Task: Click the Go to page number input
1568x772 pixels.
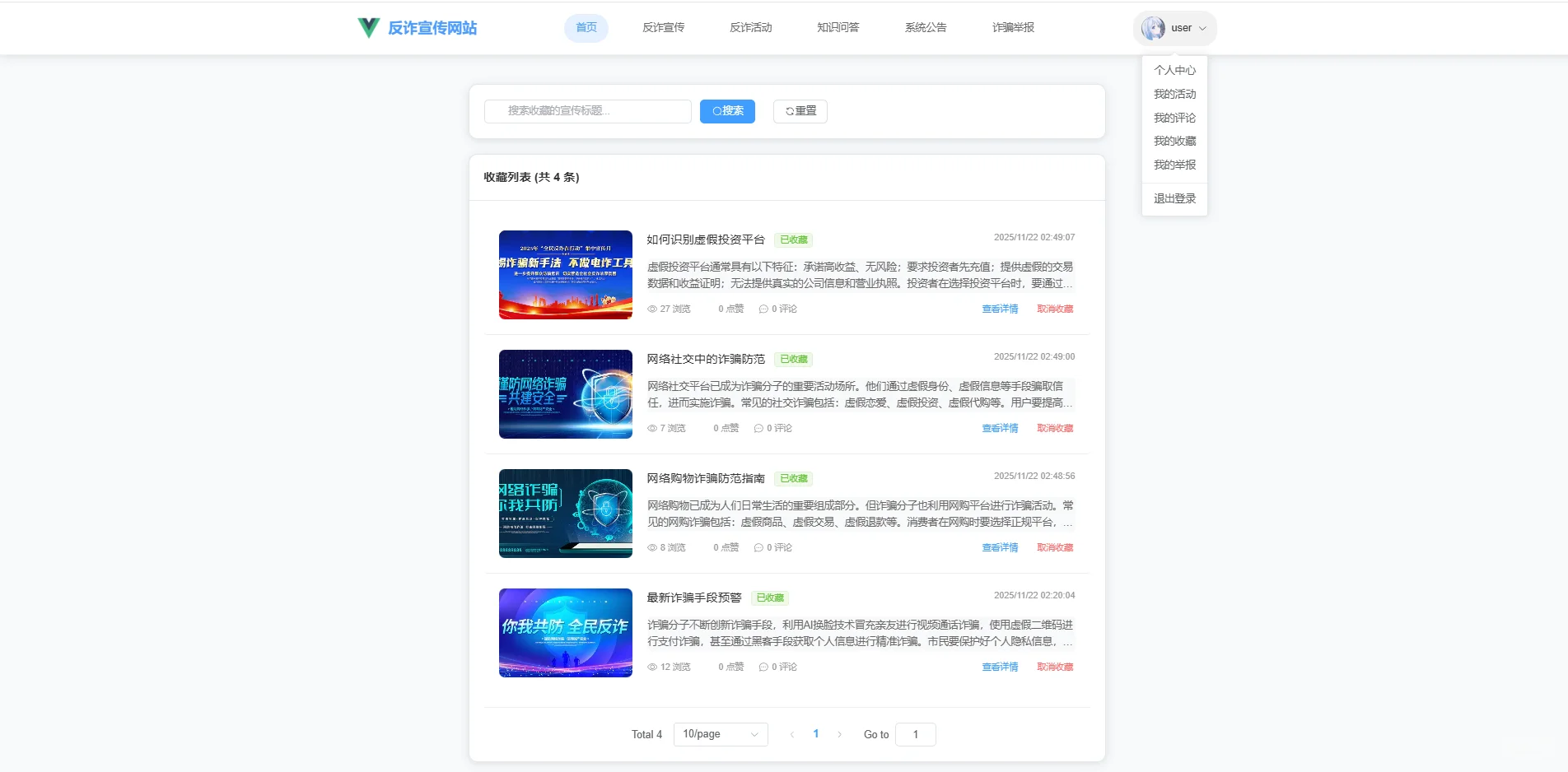Action: (x=915, y=734)
